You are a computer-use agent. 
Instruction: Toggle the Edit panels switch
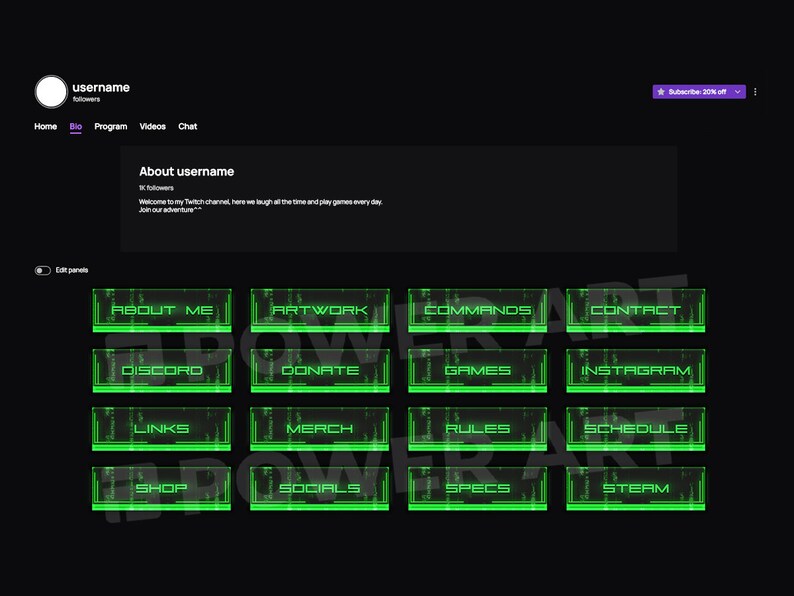point(43,270)
